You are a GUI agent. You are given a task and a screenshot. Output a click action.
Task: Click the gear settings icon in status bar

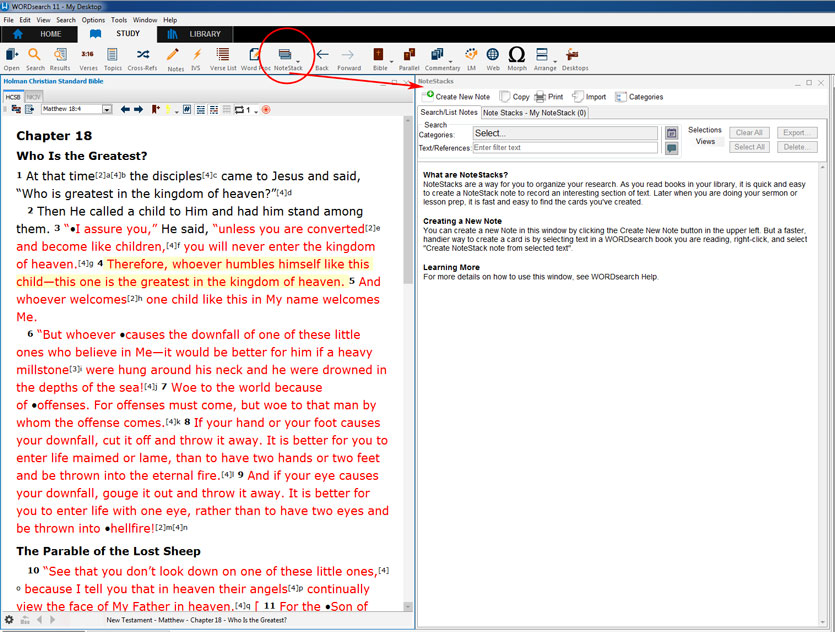click(9, 620)
